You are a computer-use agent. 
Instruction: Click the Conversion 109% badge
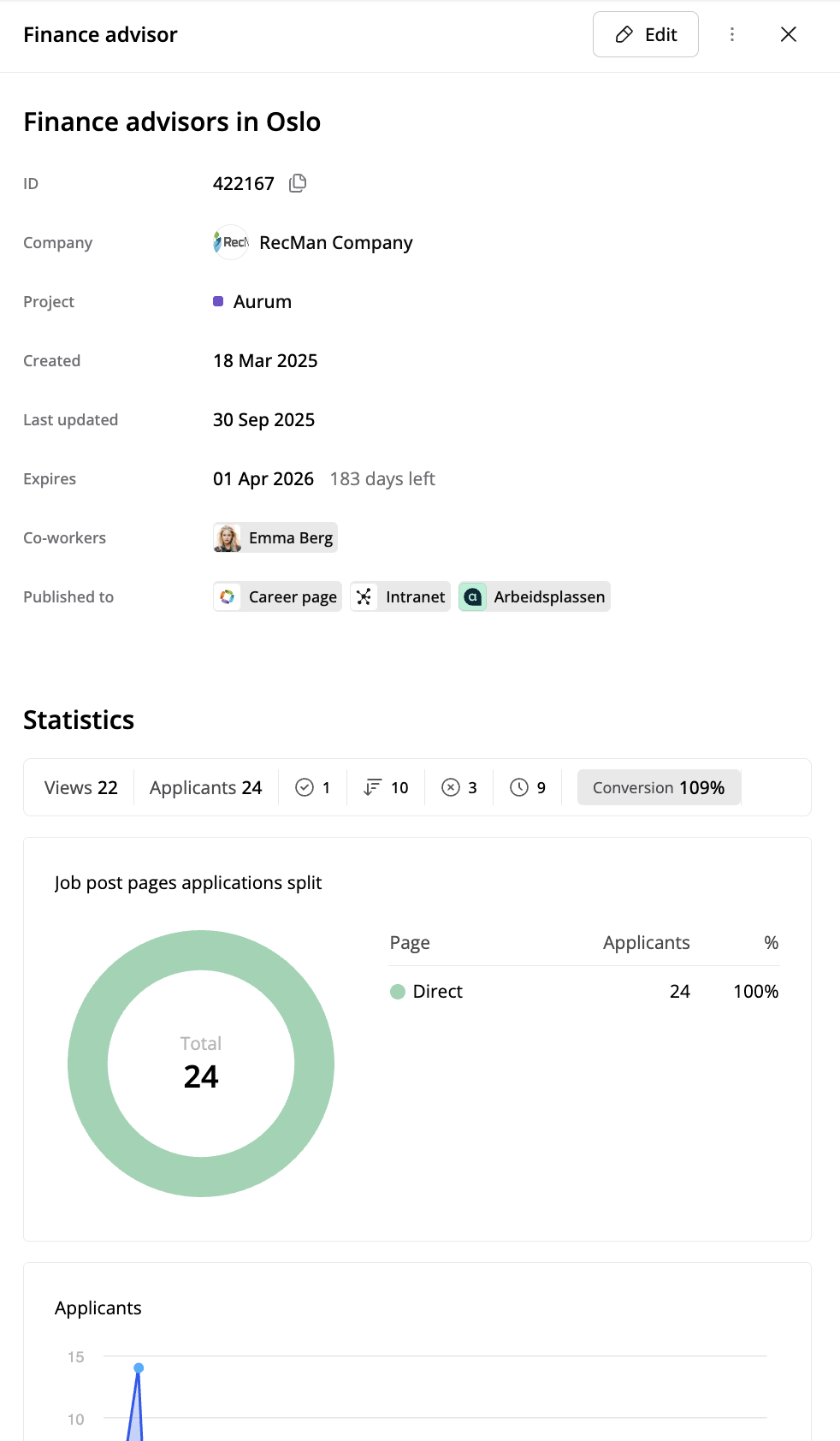pyautogui.click(x=658, y=787)
